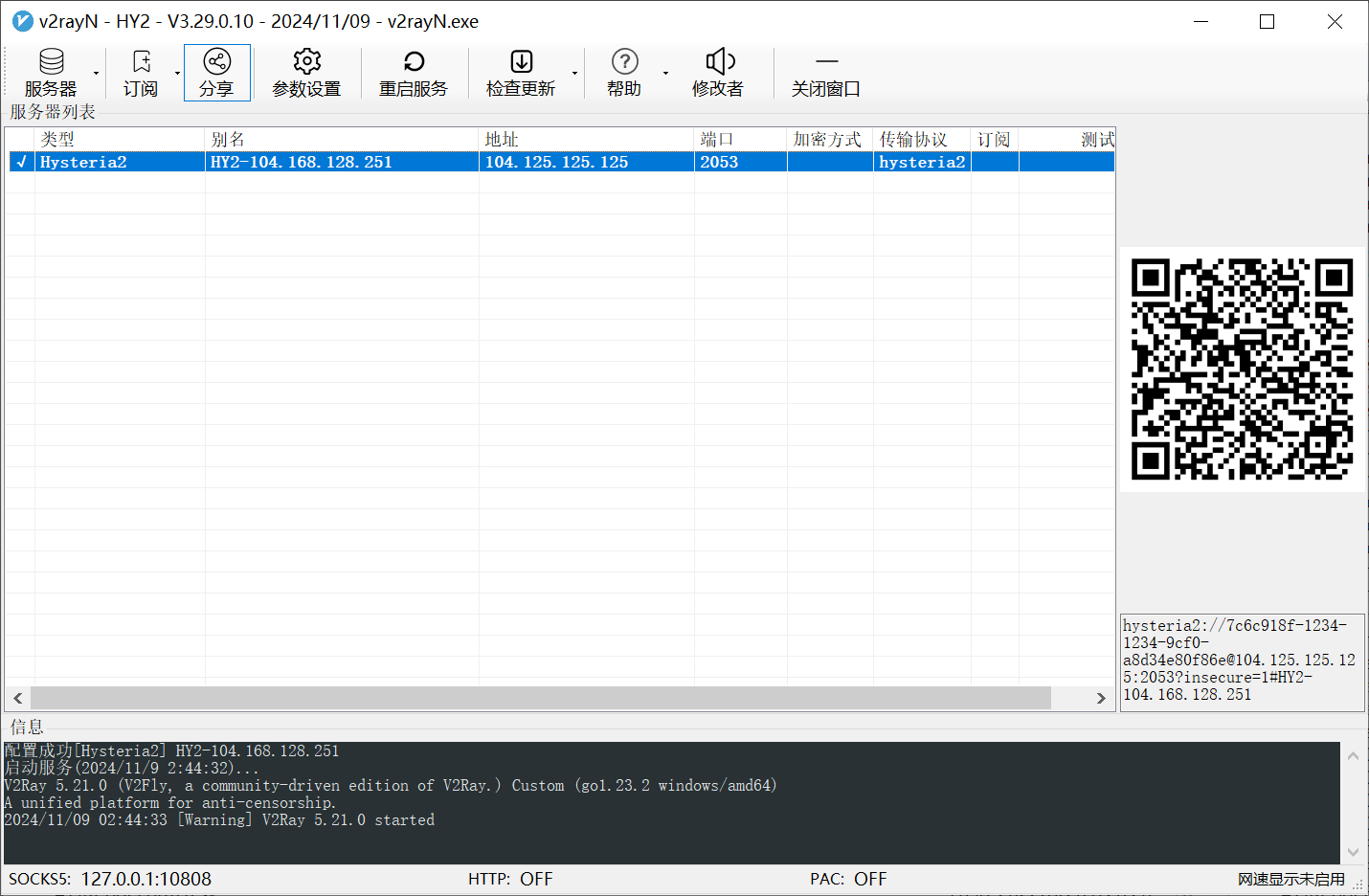The image size is (1369, 896).
Task: Expand the 检查更新 dropdown arrow
Action: pyautogui.click(x=574, y=74)
